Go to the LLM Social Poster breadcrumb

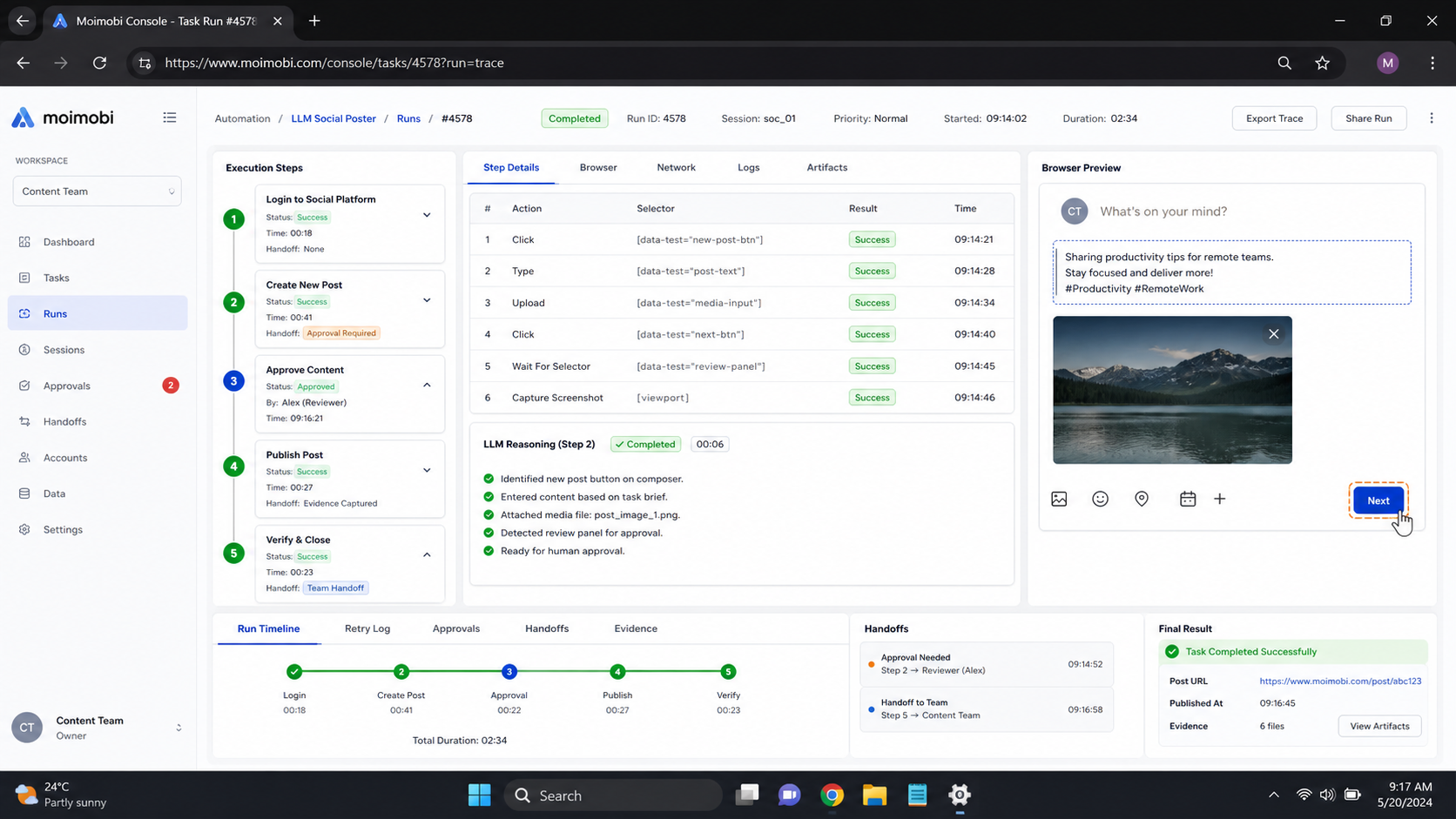click(x=334, y=118)
